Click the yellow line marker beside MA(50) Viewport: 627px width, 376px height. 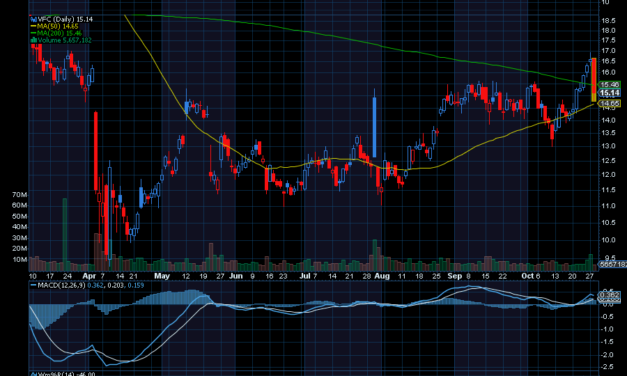tap(34, 26)
